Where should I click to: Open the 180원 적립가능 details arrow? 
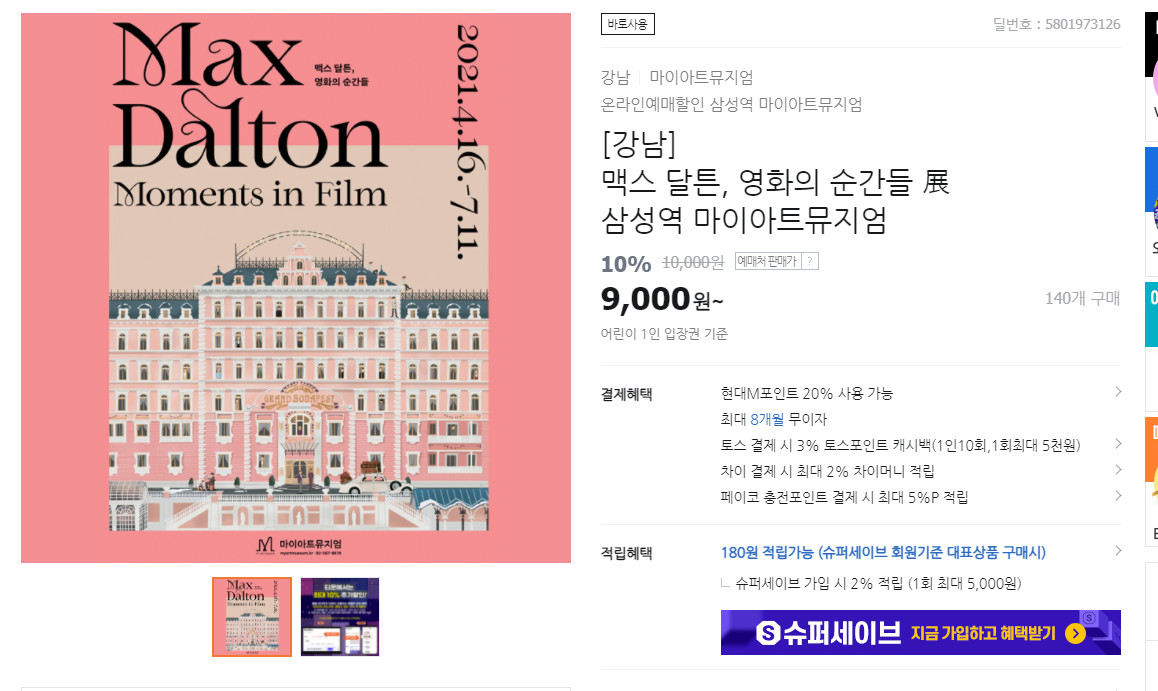coord(1118,551)
